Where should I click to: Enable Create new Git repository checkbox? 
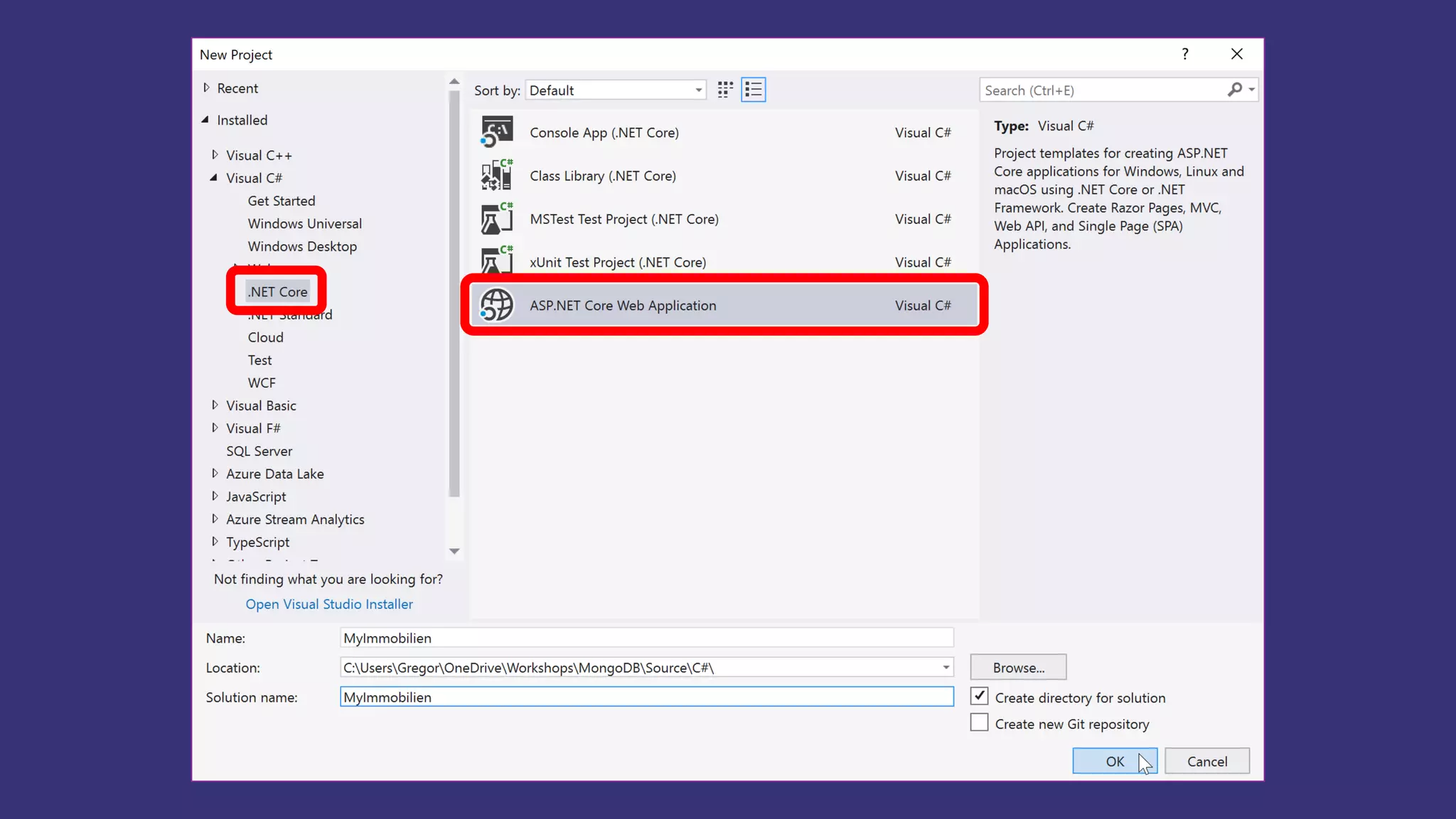pos(979,723)
